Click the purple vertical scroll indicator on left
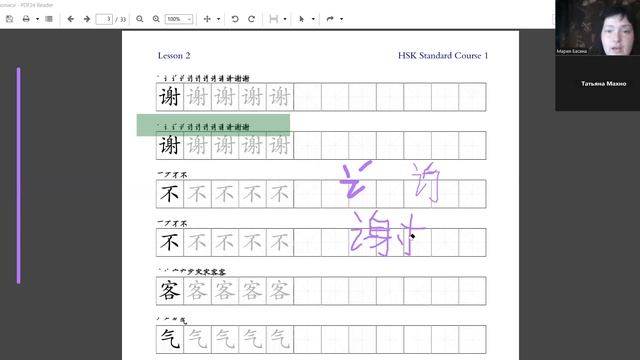Viewport: 640px width, 360px height. (x=18, y=176)
